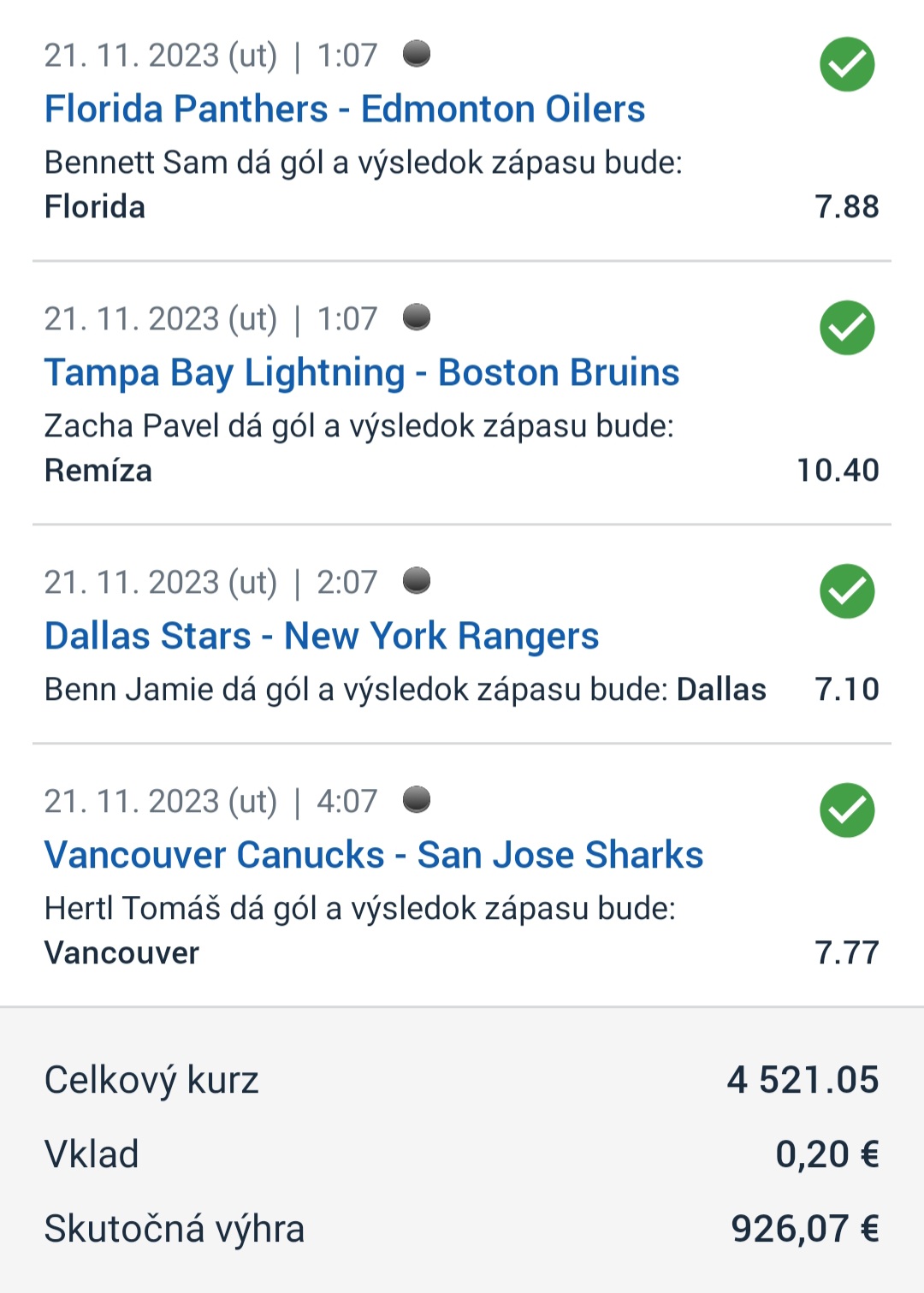Click the Celkový kurz value 4 521.05
The width and height of the screenshot is (924, 1293).
pyautogui.click(x=803, y=1081)
